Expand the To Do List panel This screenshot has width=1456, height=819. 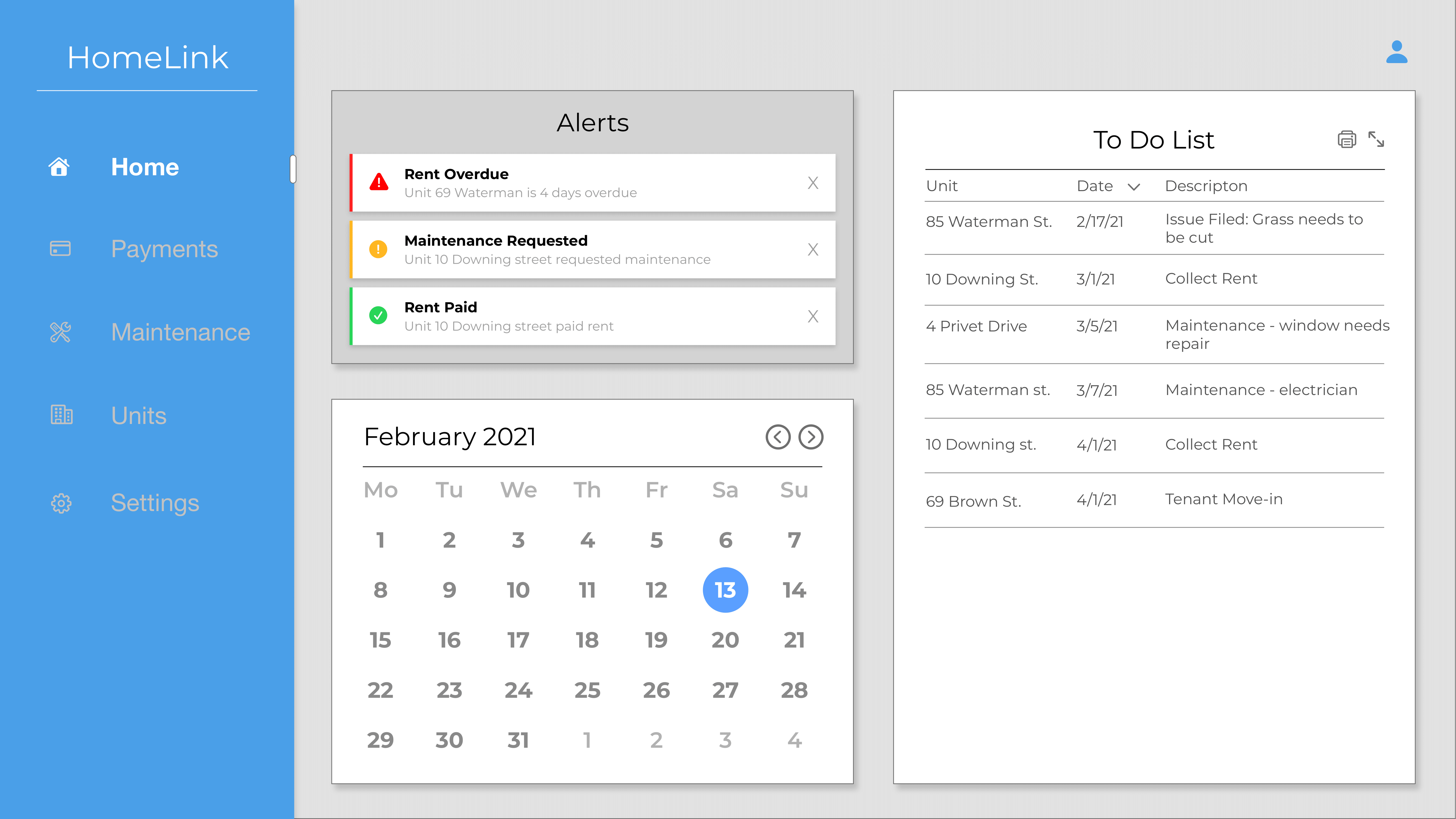(1376, 139)
